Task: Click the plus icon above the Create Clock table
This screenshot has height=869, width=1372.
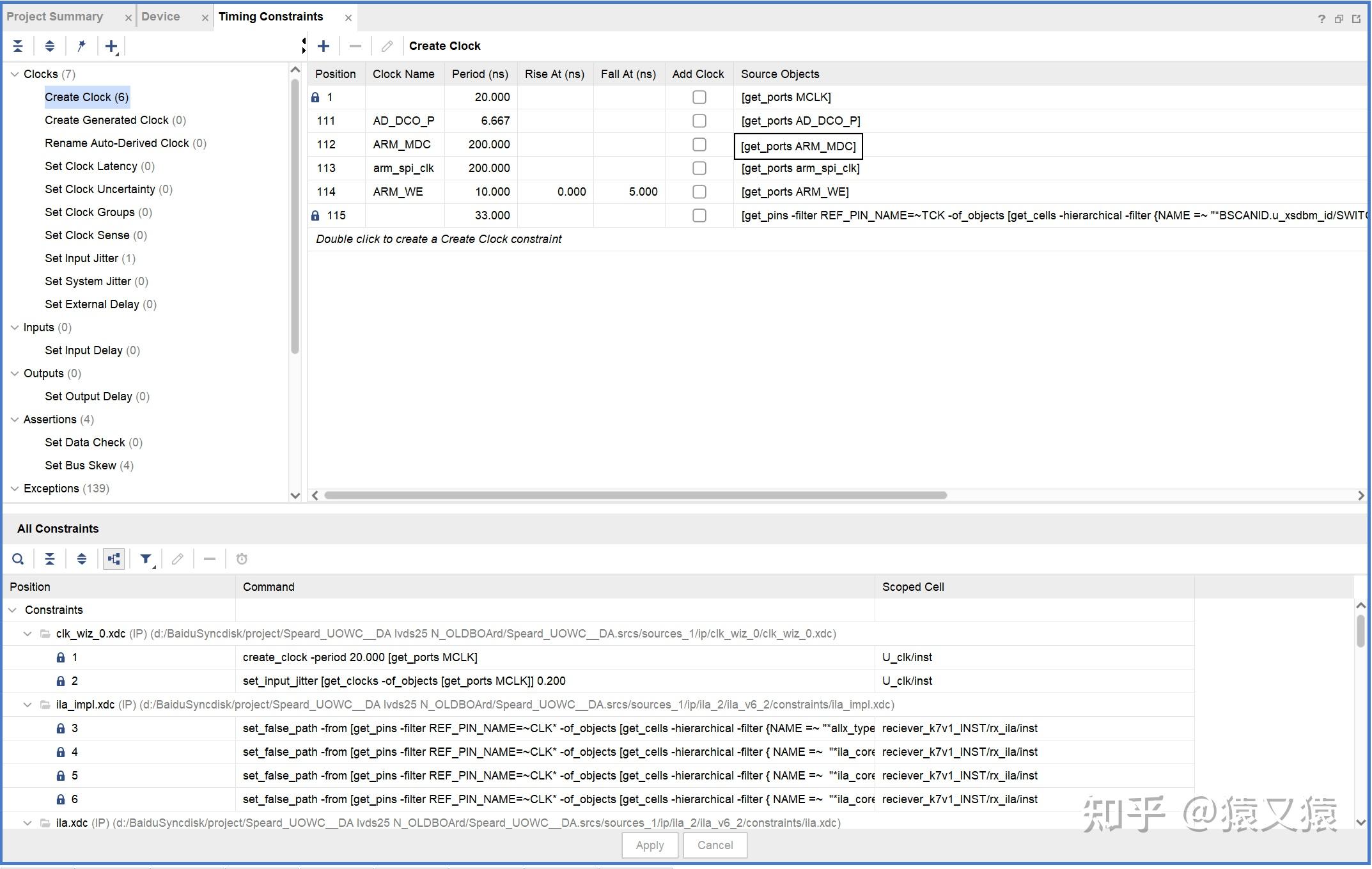Action: 324,46
